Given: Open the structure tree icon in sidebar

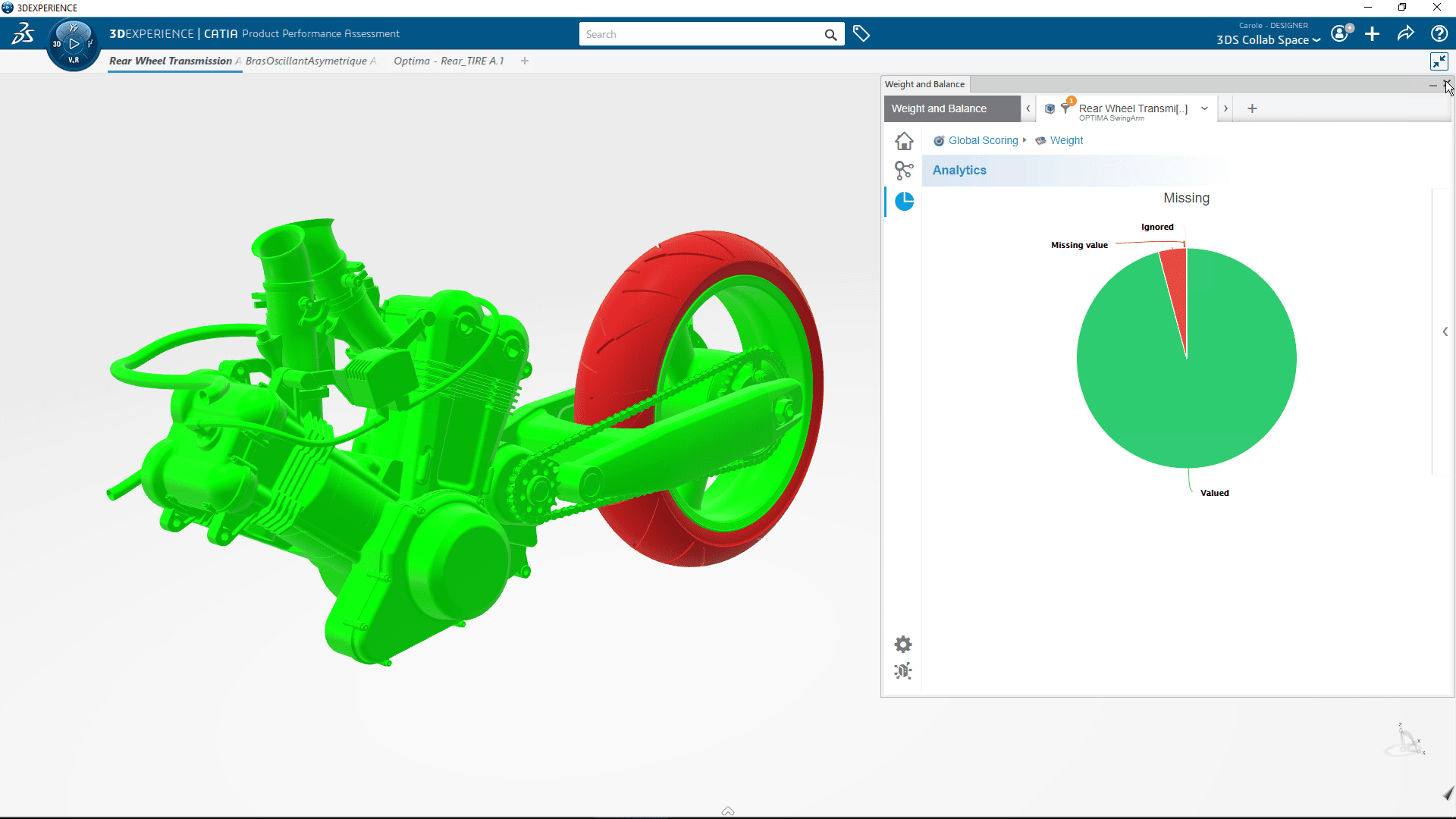Looking at the screenshot, I should (903, 171).
